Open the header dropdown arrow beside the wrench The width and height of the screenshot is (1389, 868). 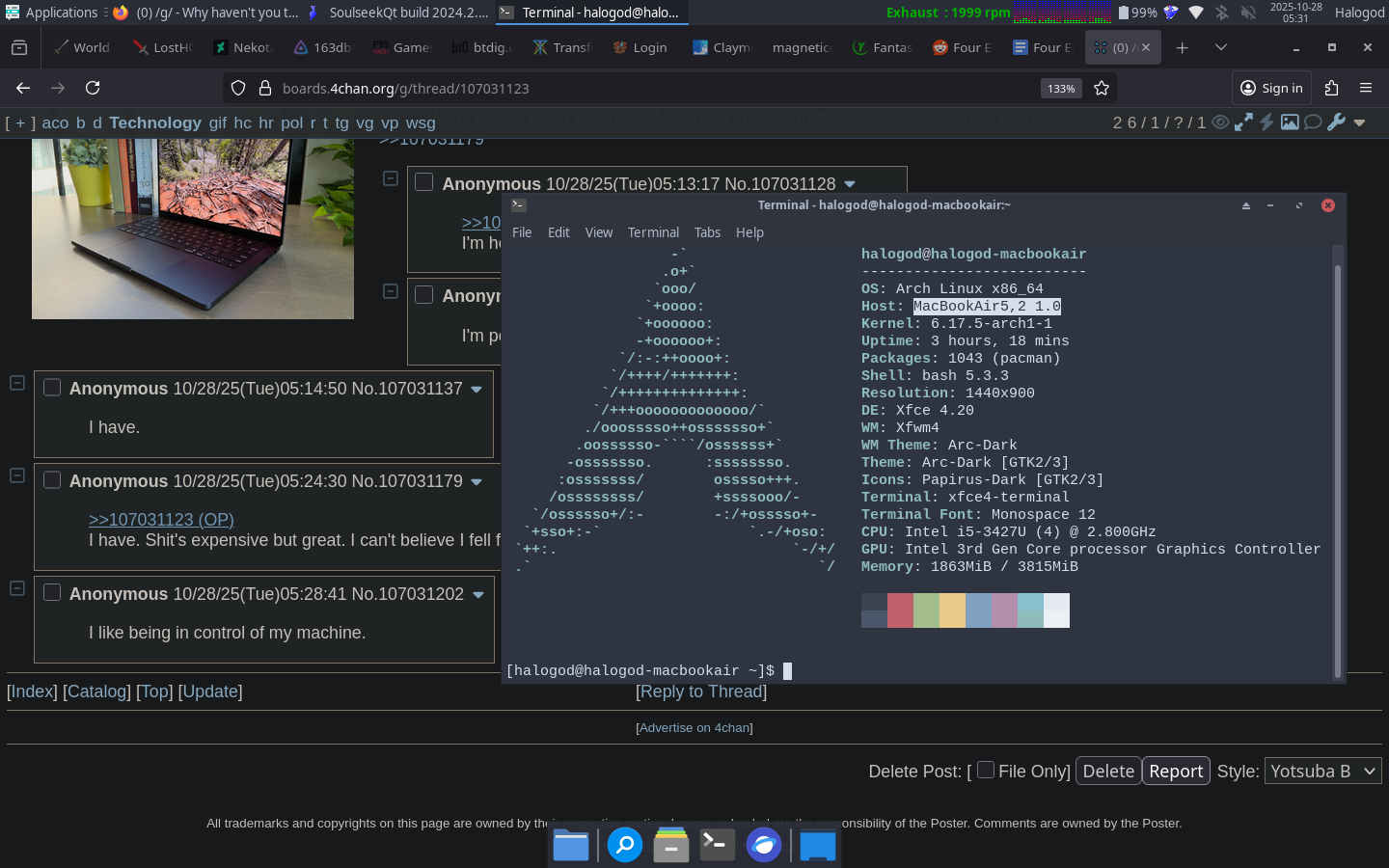point(1359,122)
